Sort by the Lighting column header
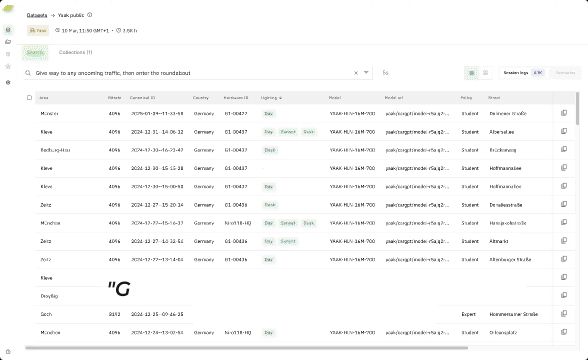The image size is (588, 360). [x=271, y=98]
